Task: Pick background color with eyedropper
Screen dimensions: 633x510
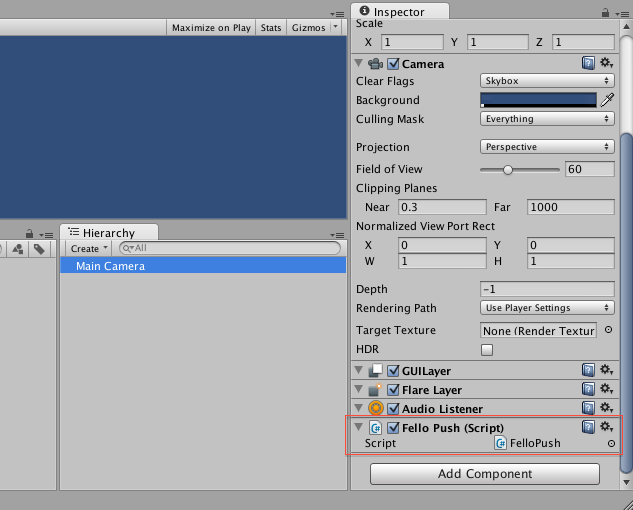Action: (x=607, y=100)
